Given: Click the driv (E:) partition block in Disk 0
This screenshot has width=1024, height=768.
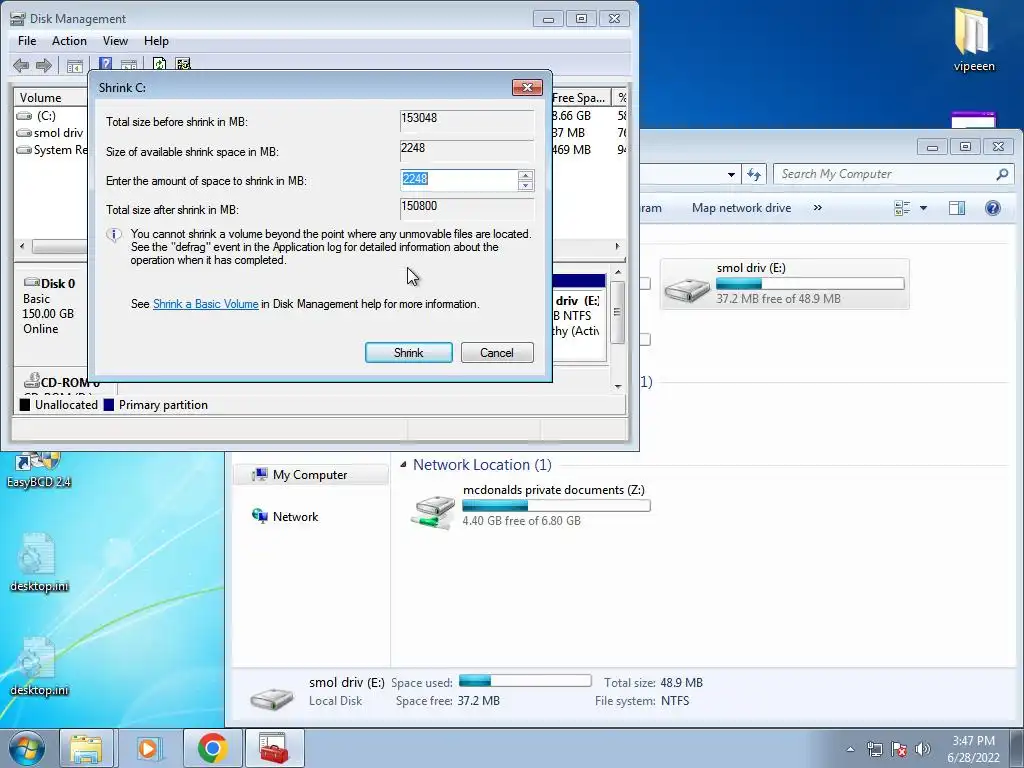Looking at the screenshot, I should (x=579, y=317).
